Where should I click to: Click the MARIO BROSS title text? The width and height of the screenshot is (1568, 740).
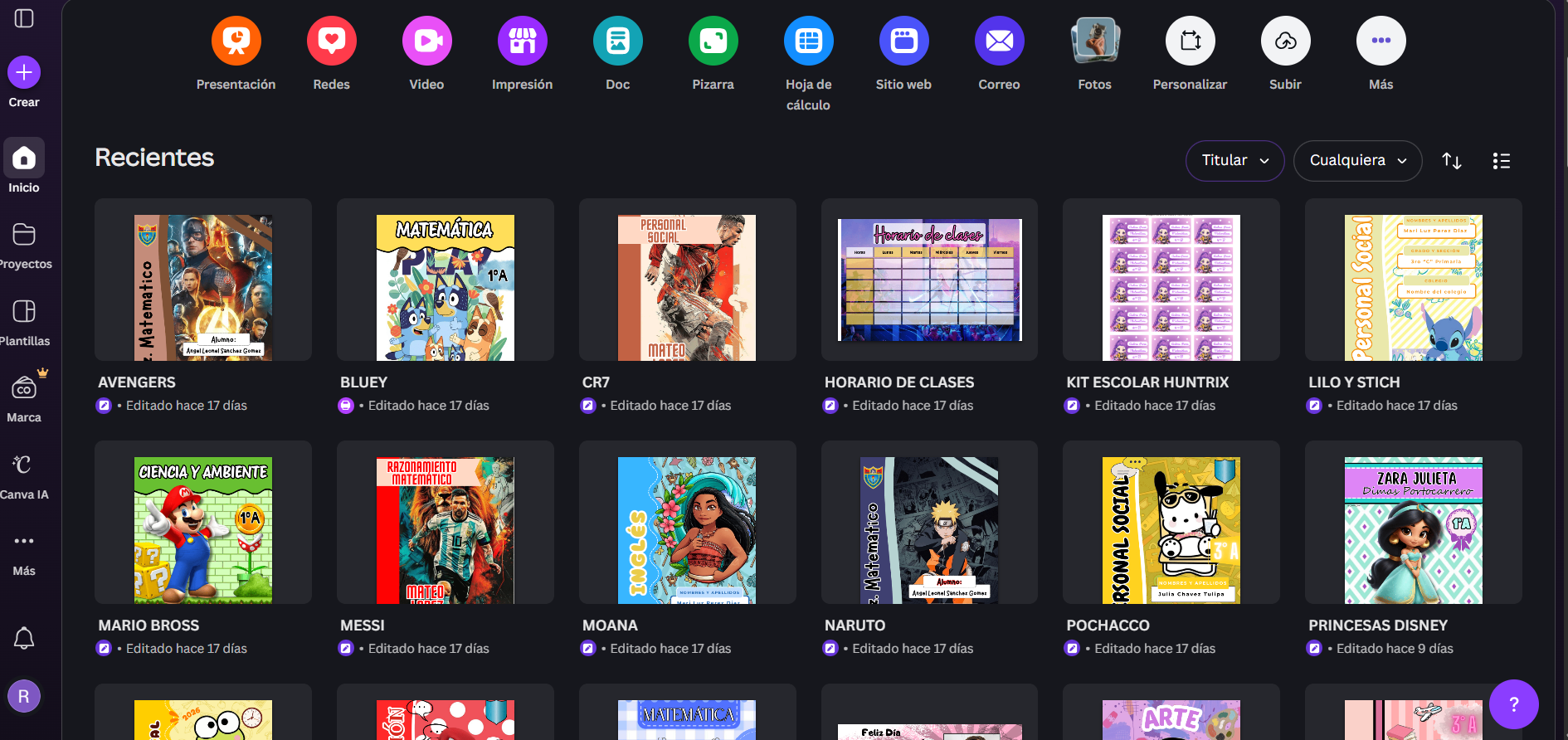click(x=149, y=626)
